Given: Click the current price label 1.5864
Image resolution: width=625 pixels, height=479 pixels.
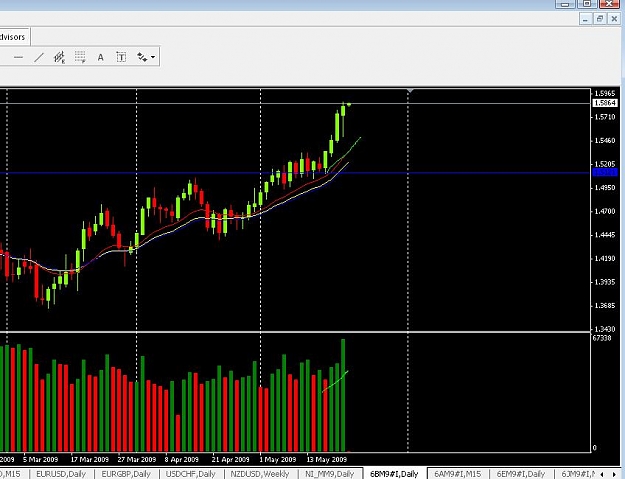Looking at the screenshot, I should (x=605, y=103).
